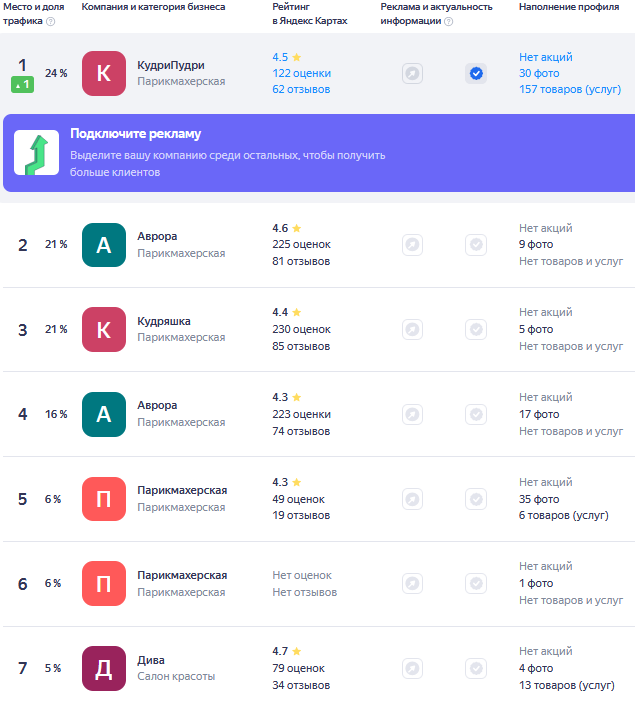
Task: Click '49 оценок' text
Action: [x=298, y=499]
